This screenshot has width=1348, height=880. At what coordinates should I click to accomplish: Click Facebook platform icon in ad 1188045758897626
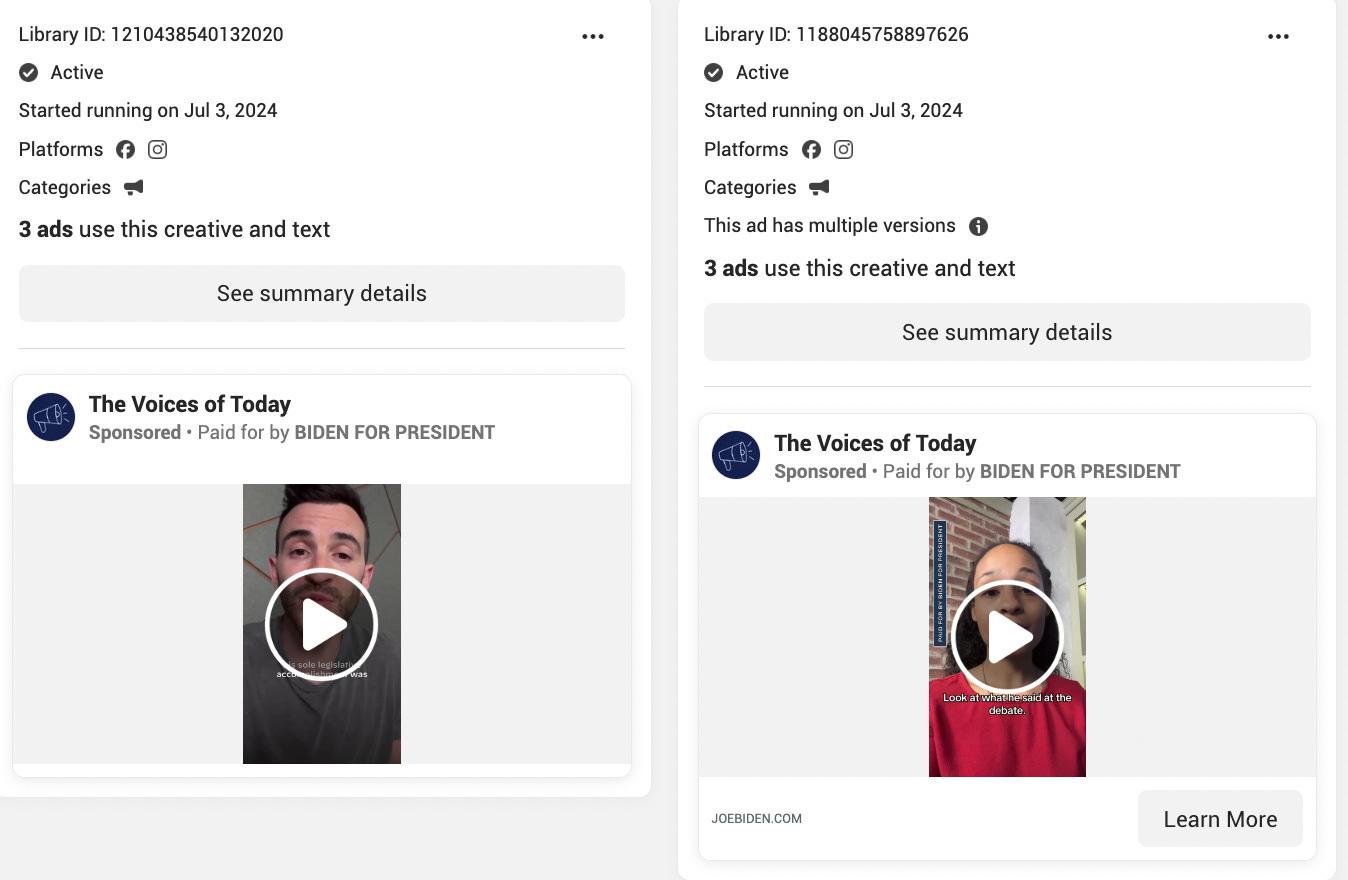click(811, 150)
